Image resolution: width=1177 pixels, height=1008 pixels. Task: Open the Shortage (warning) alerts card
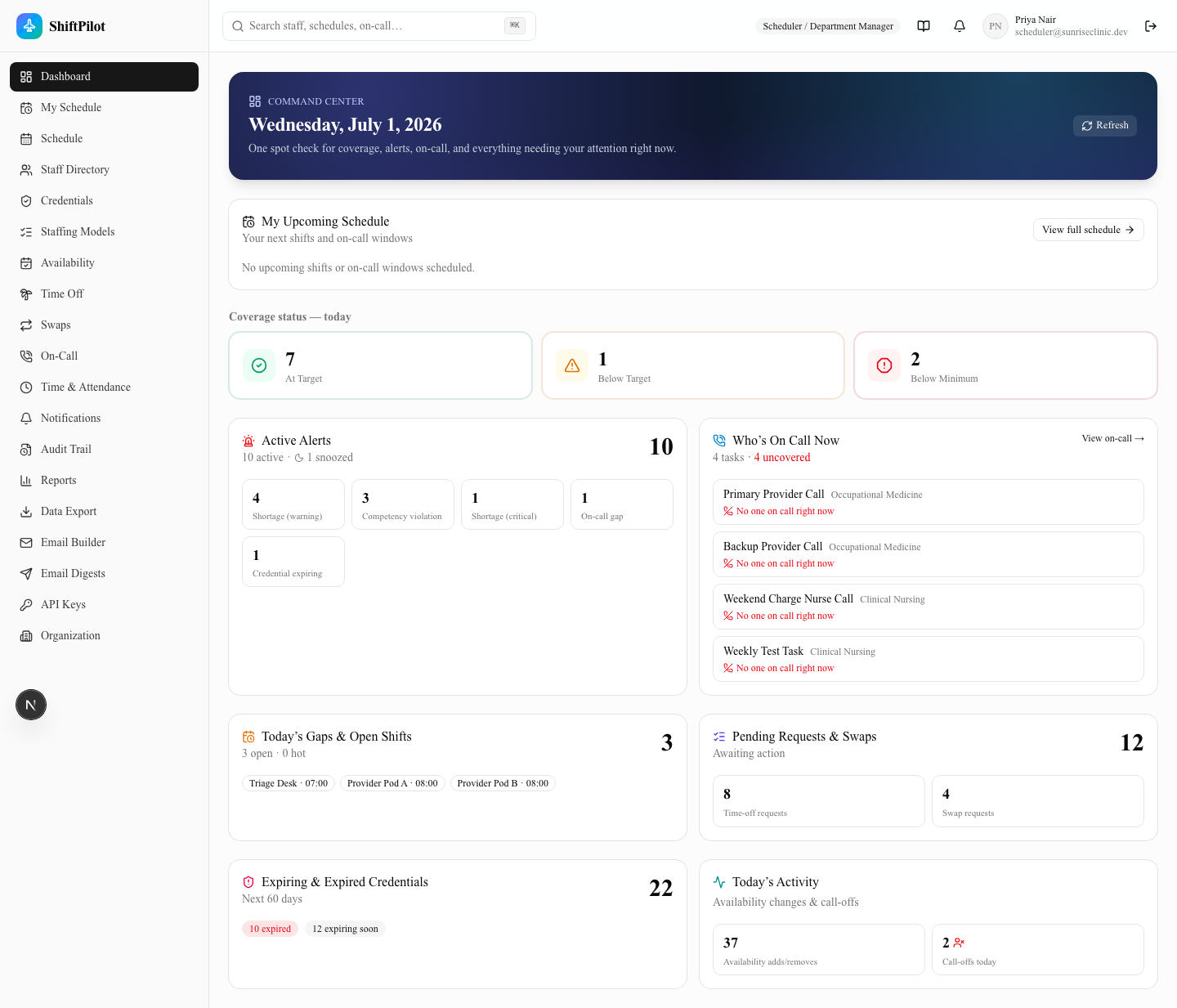coord(293,504)
